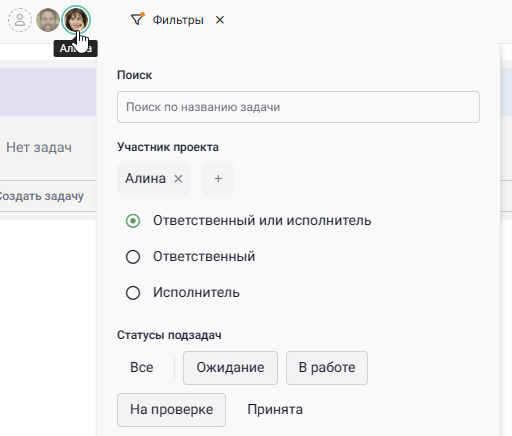
Task: Click Alina's highlighted avatar
Action: point(76,20)
